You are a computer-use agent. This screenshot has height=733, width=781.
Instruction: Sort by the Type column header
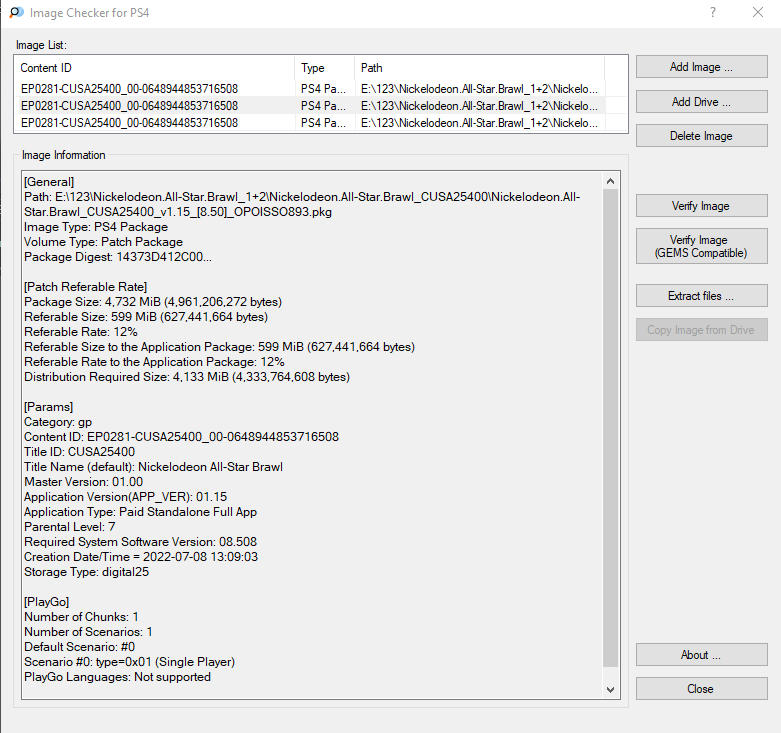[325, 68]
